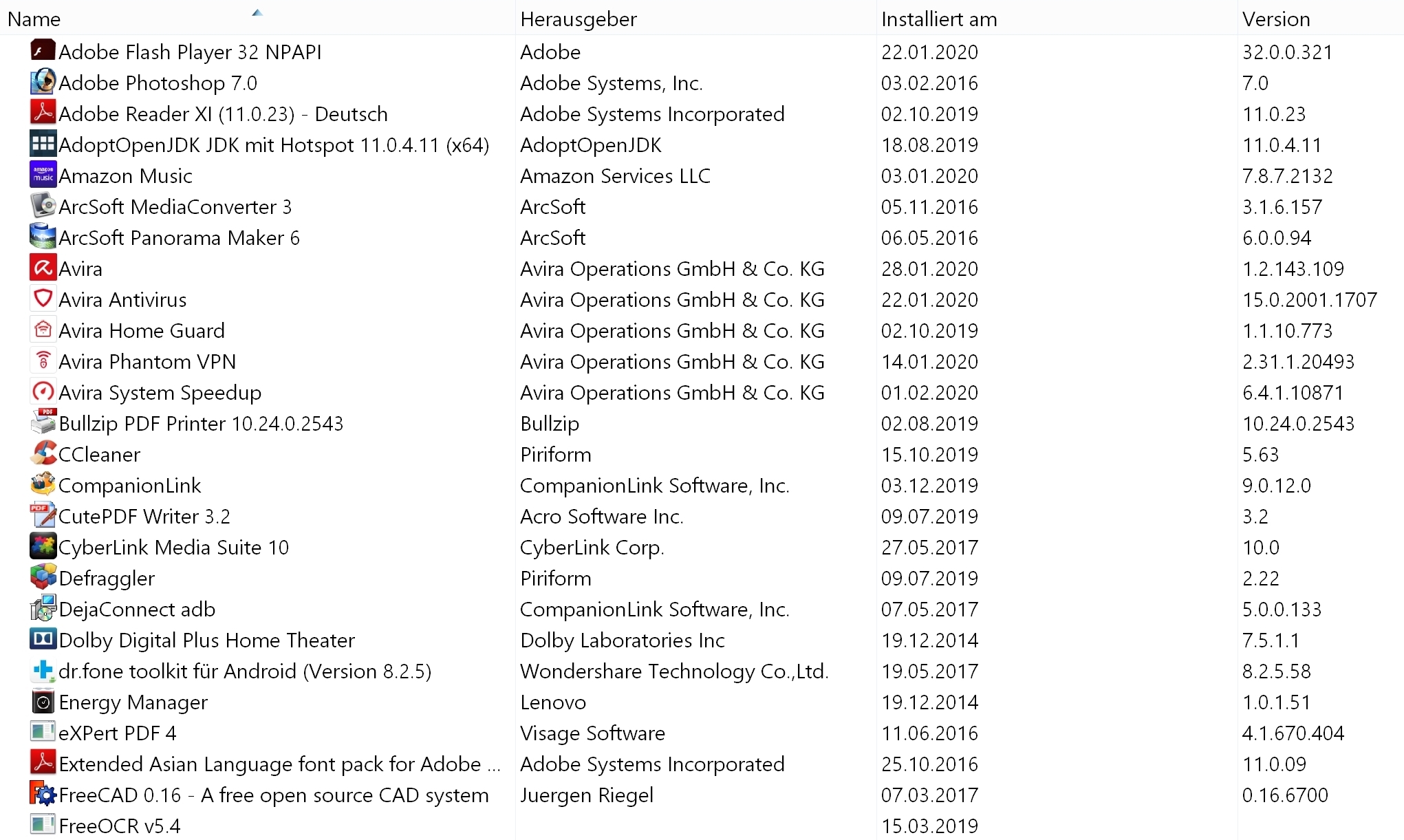Image resolution: width=1404 pixels, height=840 pixels.
Task: Select the Adobe Photoshop 7.0 icon
Action: pos(43,82)
